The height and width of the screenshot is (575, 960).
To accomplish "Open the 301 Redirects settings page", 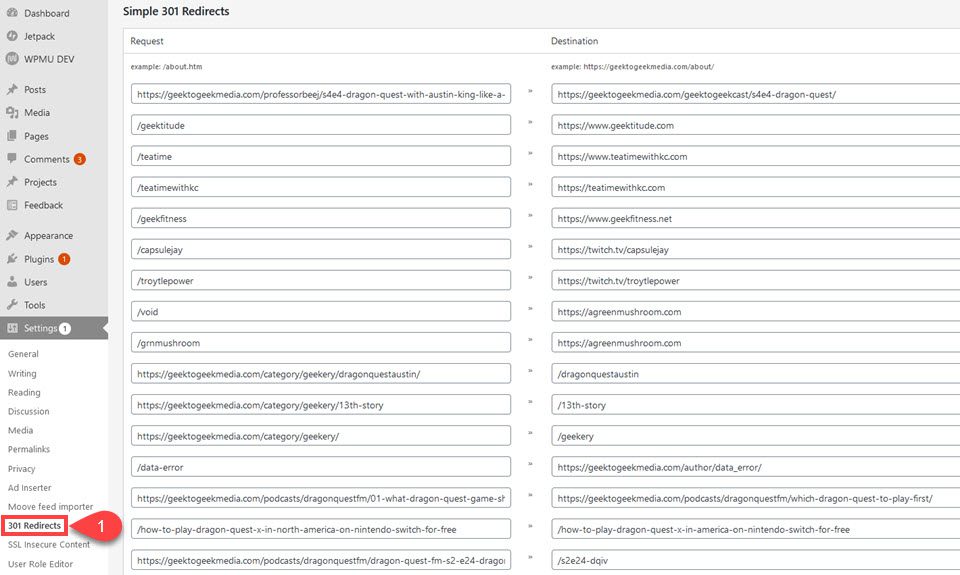I will pyautogui.click(x=34, y=525).
